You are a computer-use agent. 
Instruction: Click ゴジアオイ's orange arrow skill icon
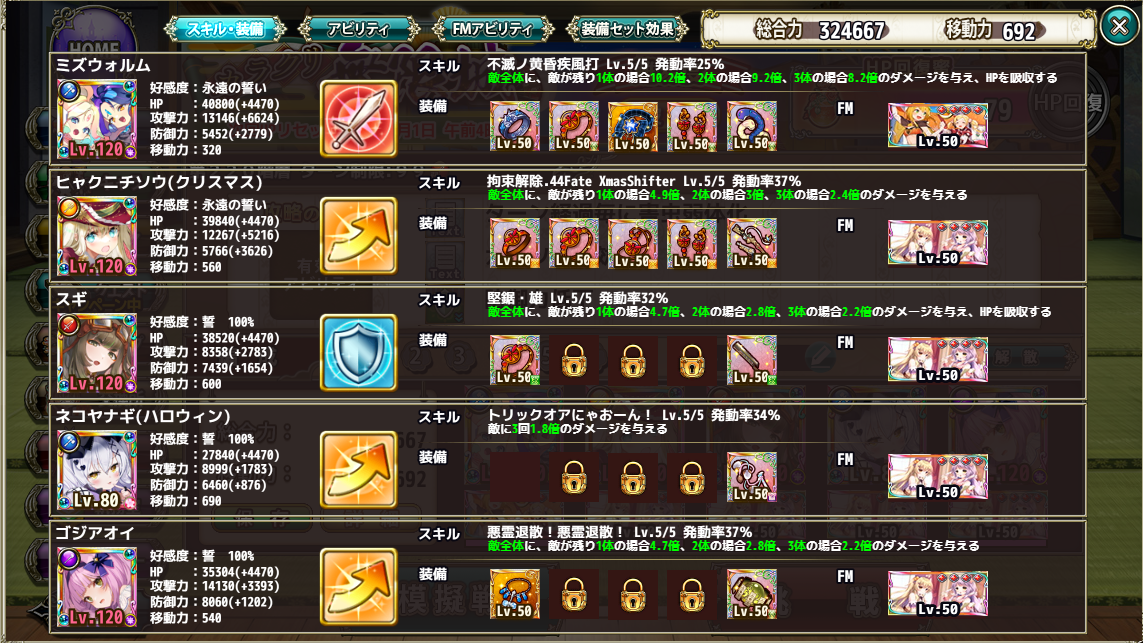(359, 587)
